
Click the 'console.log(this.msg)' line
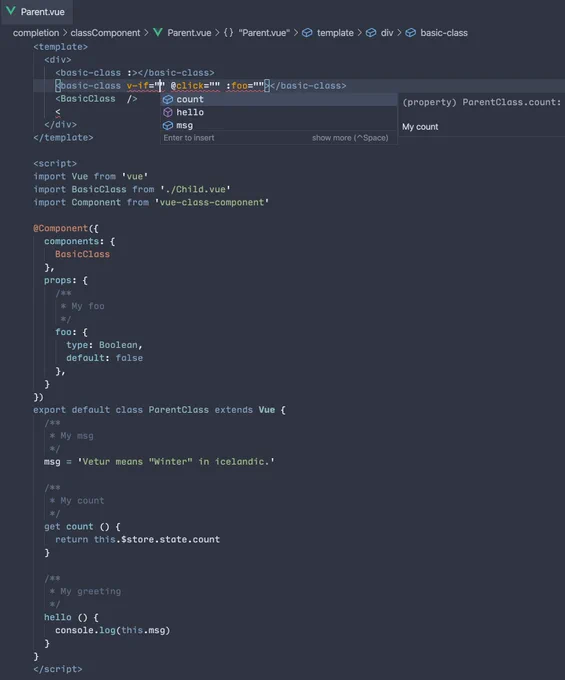coord(113,630)
